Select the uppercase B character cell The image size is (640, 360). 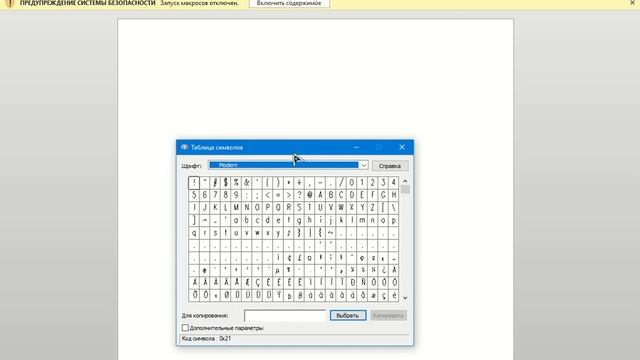coord(331,195)
